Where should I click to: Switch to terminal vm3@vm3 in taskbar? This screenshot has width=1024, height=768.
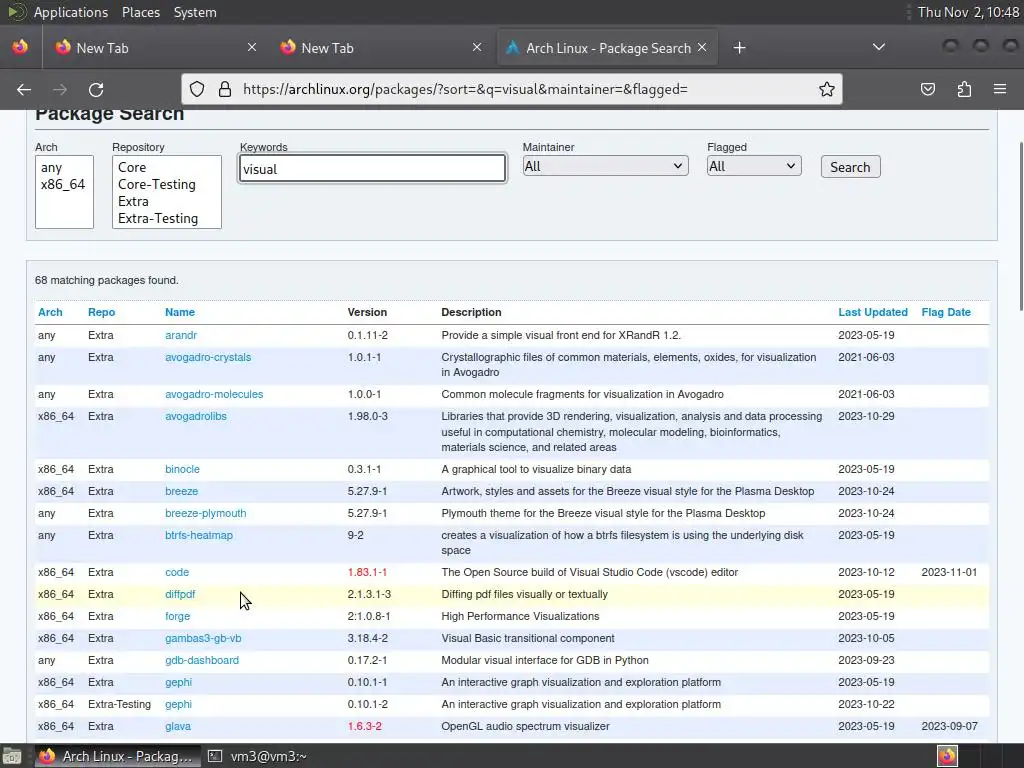click(x=257, y=756)
